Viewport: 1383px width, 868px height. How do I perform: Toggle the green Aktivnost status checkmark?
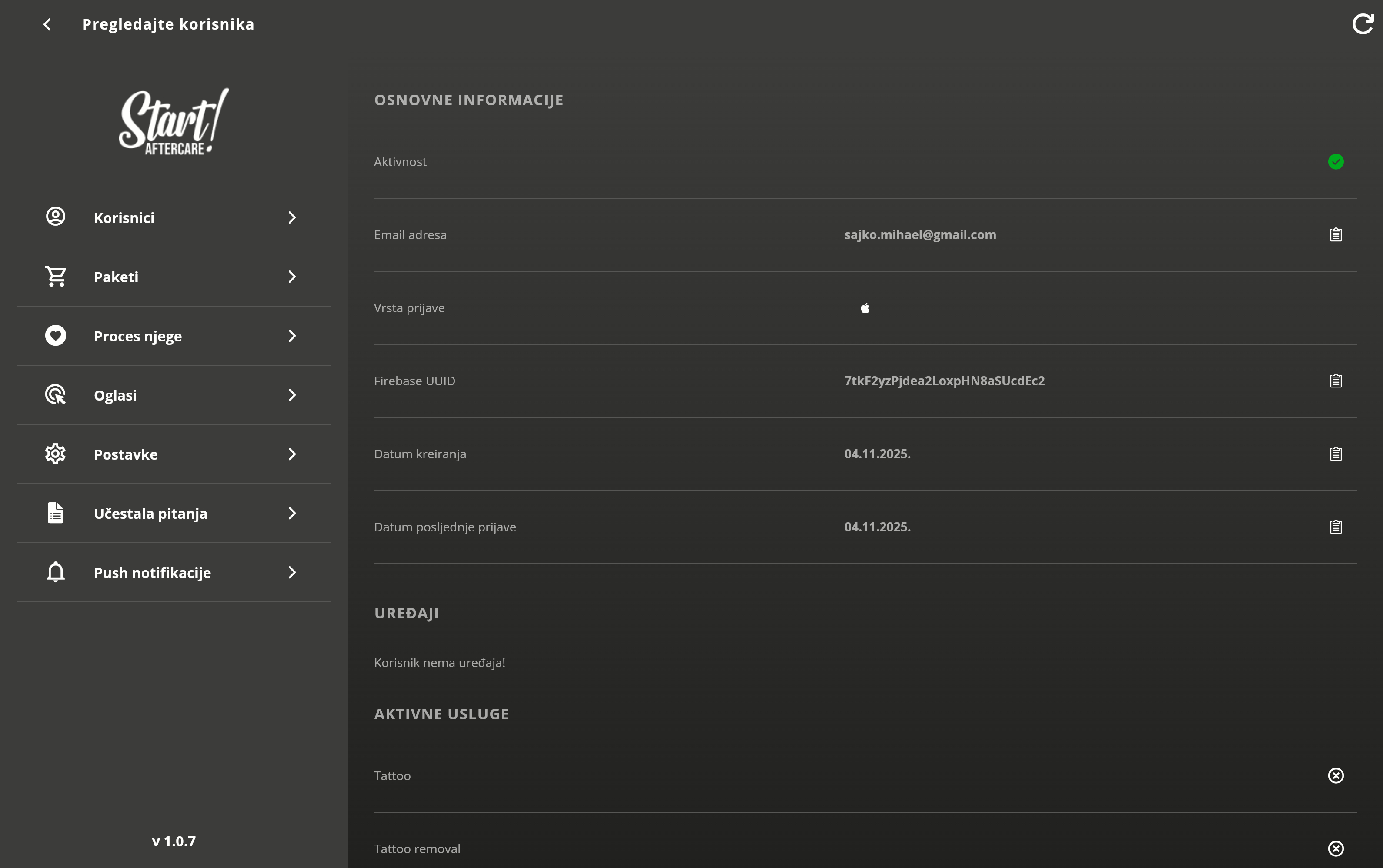[1335, 162]
